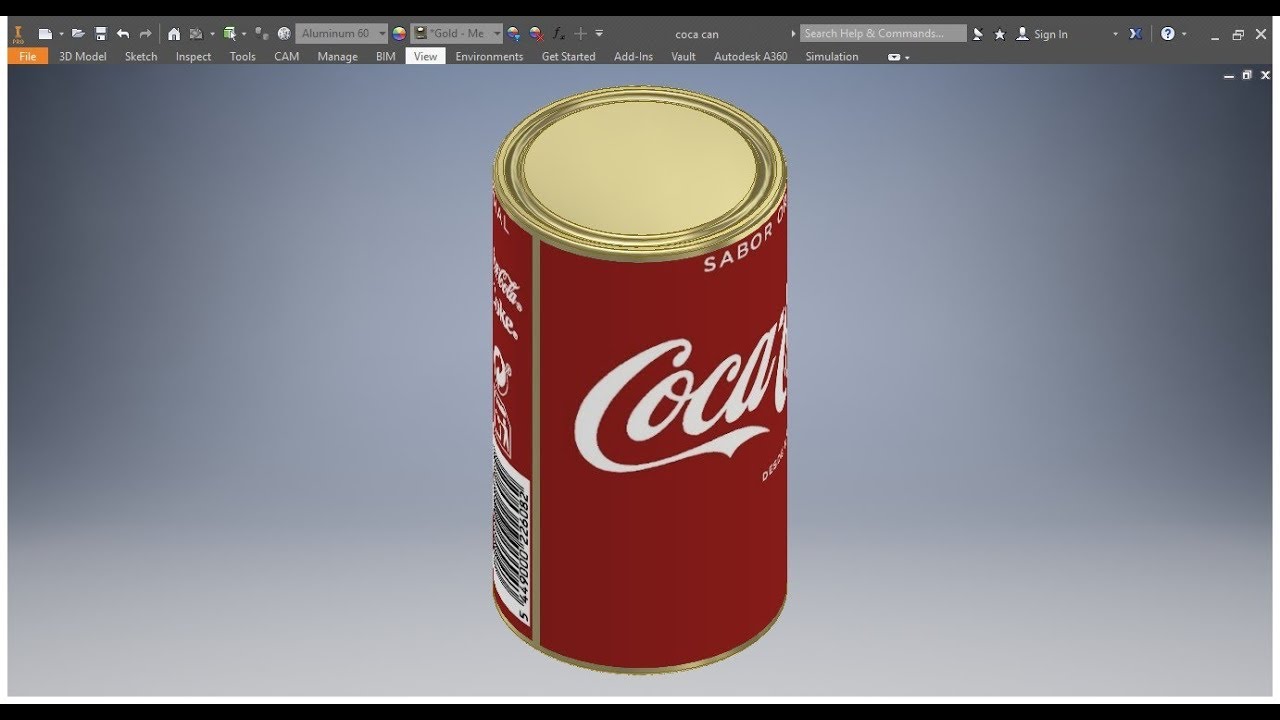
Task: Switch to the Simulation tab
Action: coord(832,57)
